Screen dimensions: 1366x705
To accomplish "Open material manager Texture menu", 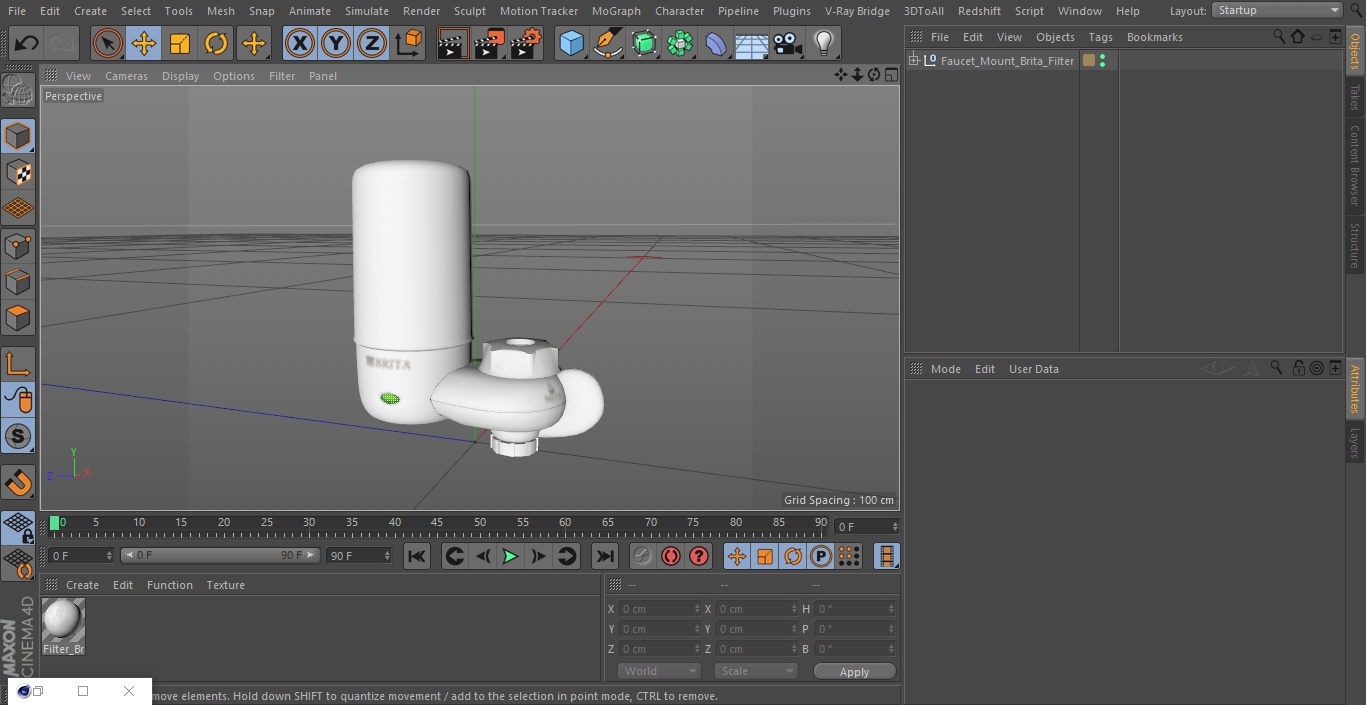I will [x=225, y=585].
